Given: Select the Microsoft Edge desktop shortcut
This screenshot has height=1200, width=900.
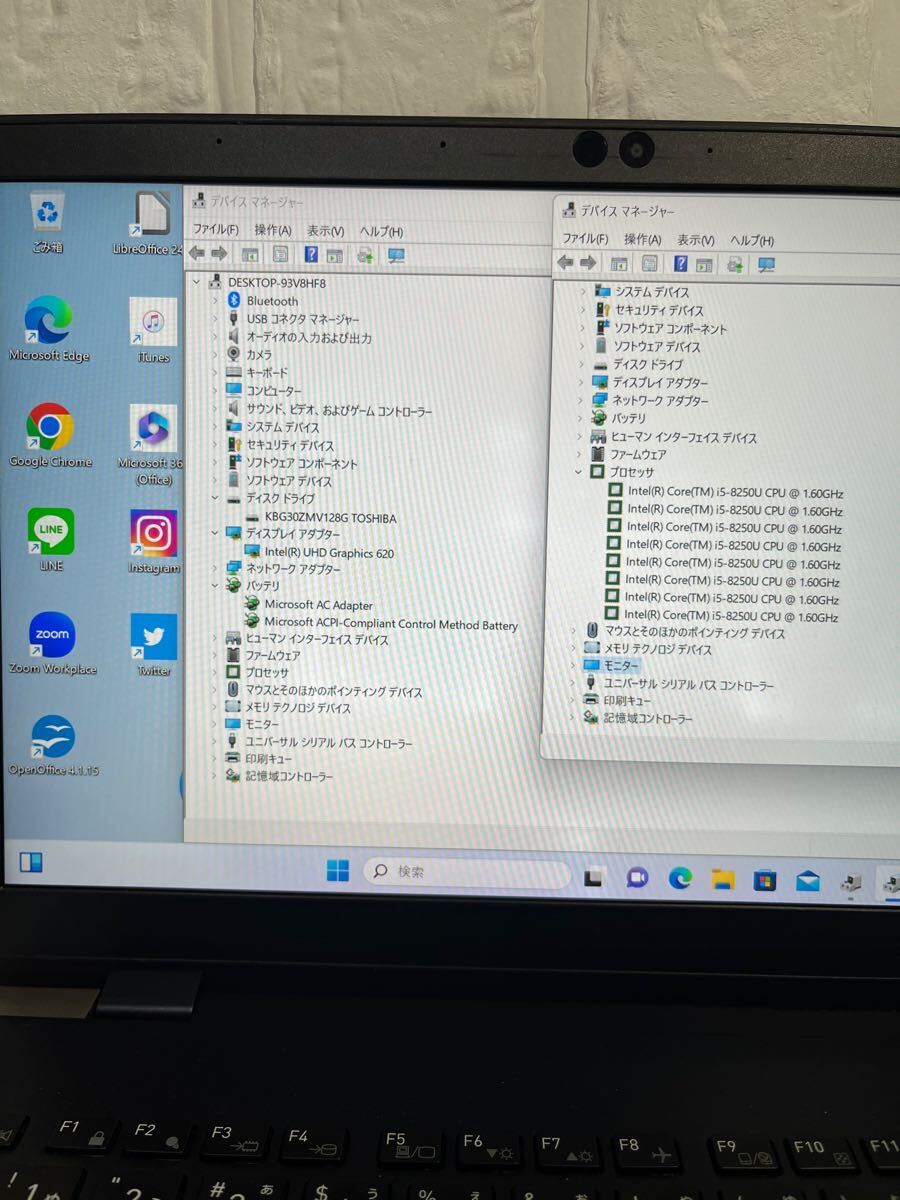Looking at the screenshot, I should click(49, 329).
